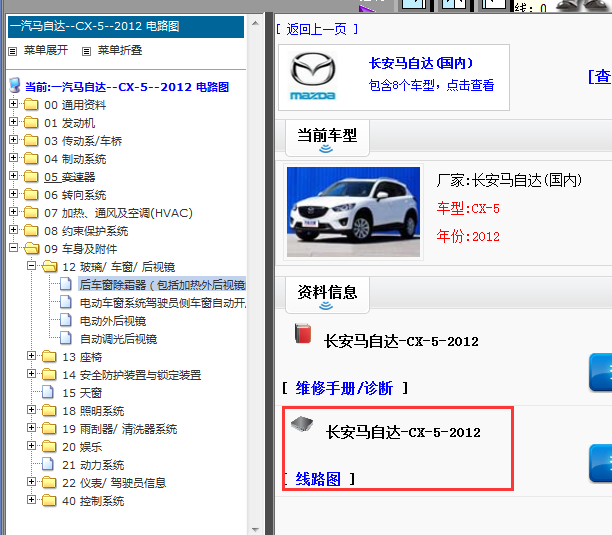Screen dimensions: 612x535
Task: Select the 当前车型 tab
Action: click(327, 138)
